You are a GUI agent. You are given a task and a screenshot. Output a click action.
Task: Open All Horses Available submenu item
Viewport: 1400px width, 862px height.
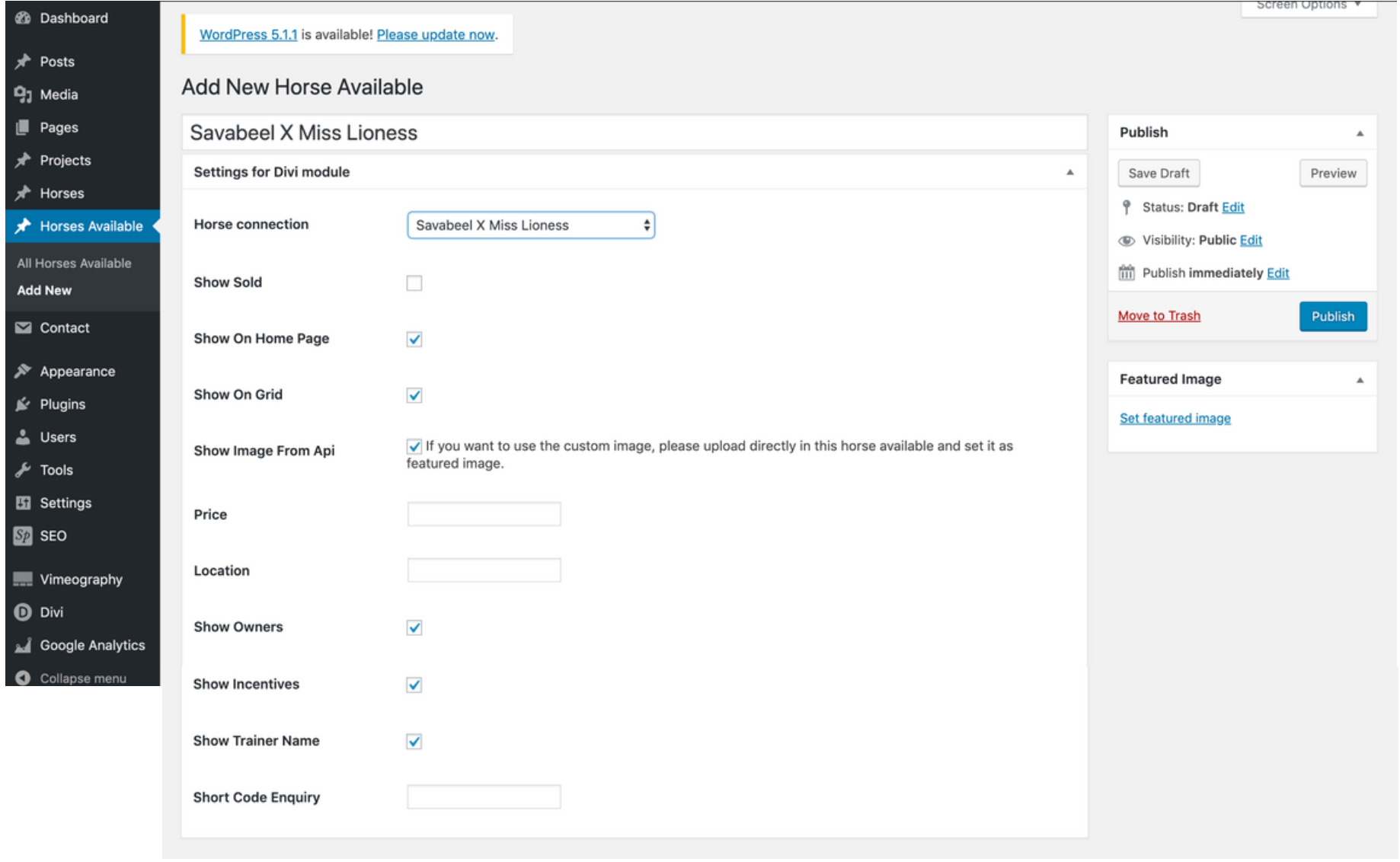(74, 263)
